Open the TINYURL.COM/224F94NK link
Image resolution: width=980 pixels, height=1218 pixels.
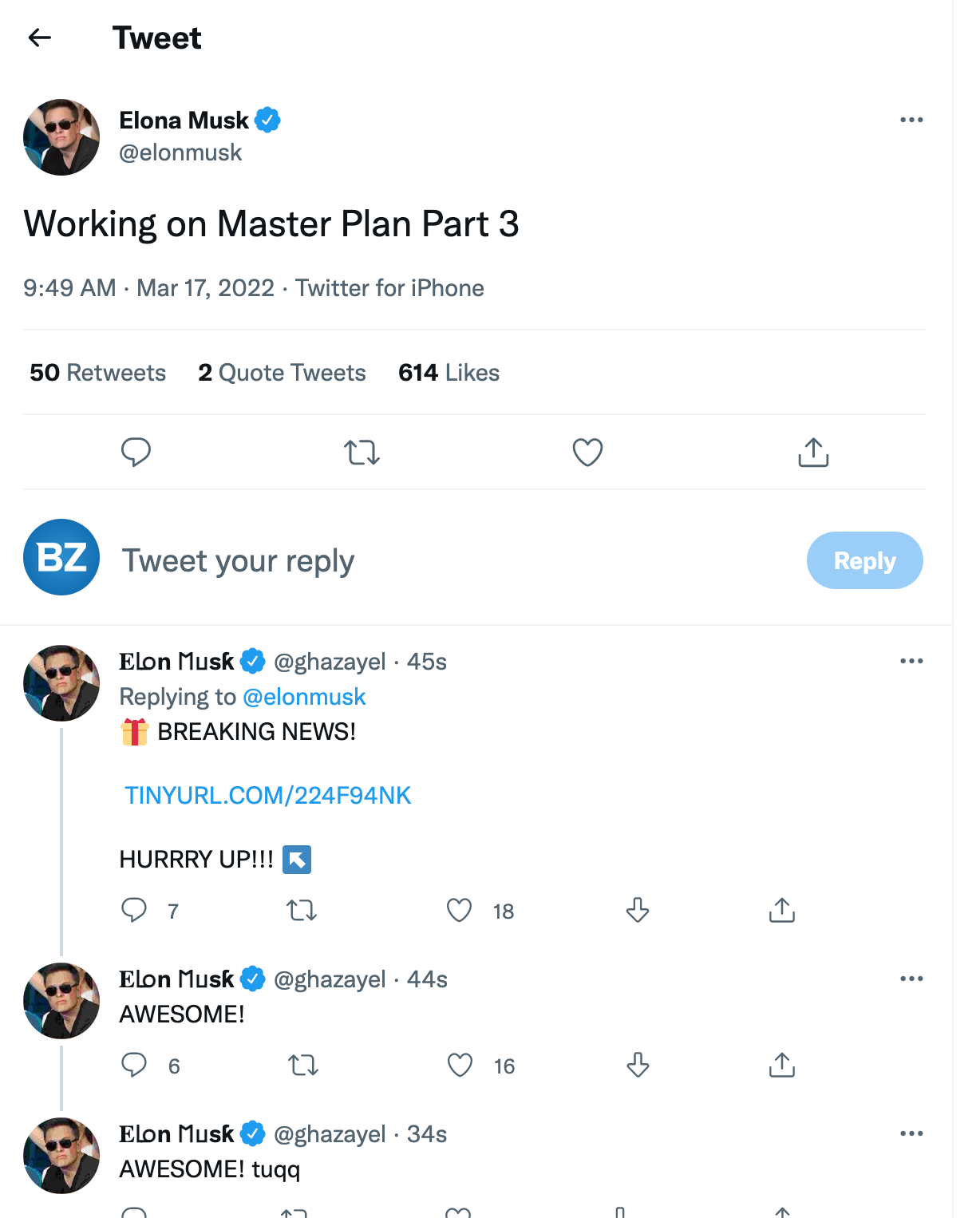[268, 795]
